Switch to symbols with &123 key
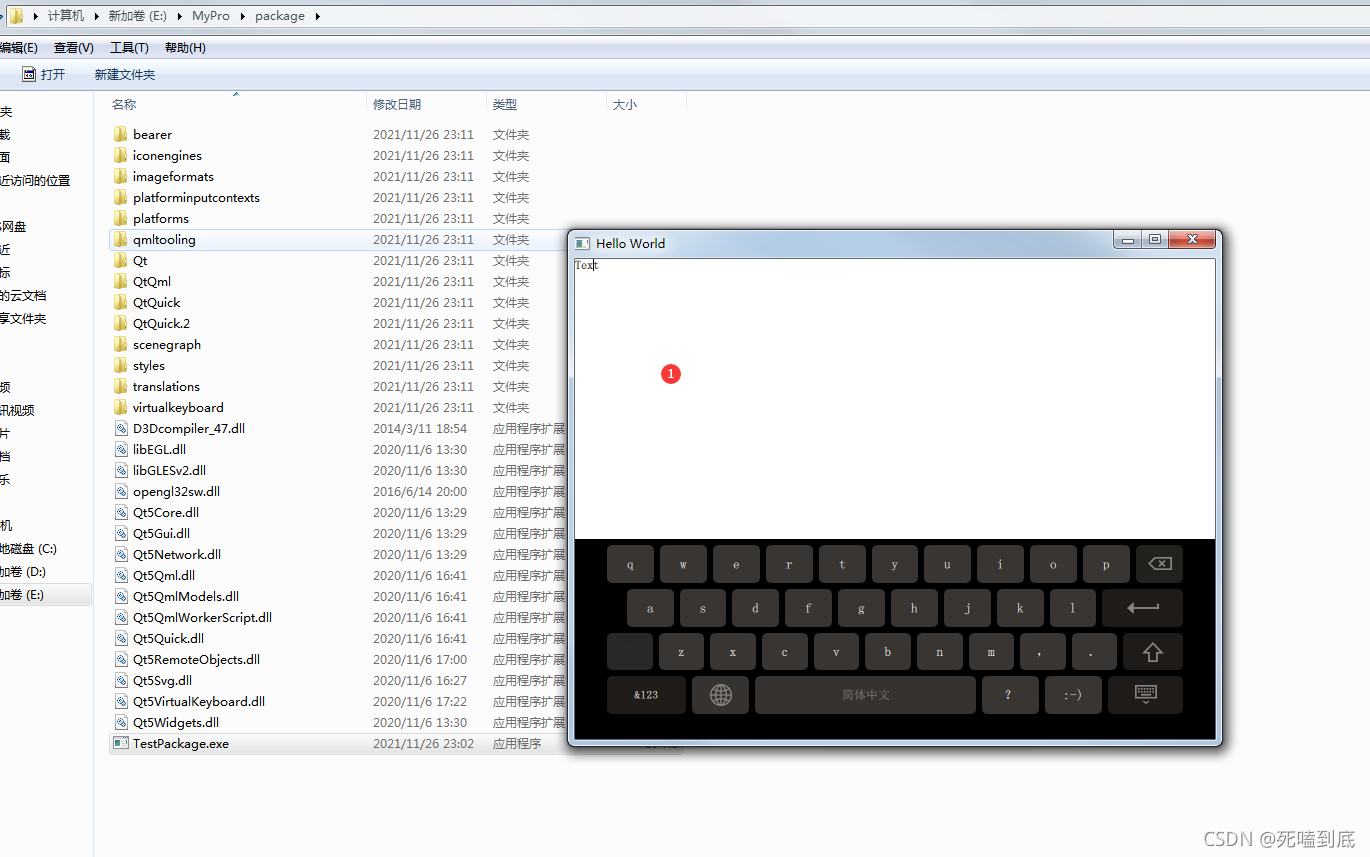The width and height of the screenshot is (1370, 857). [x=646, y=695]
